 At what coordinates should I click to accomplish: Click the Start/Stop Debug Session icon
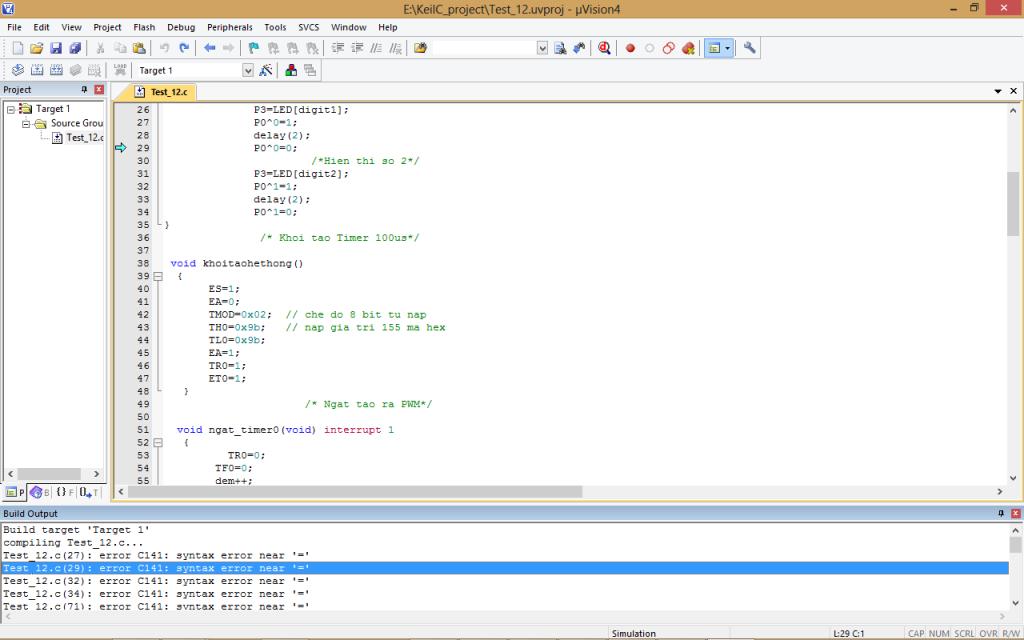(x=604, y=48)
